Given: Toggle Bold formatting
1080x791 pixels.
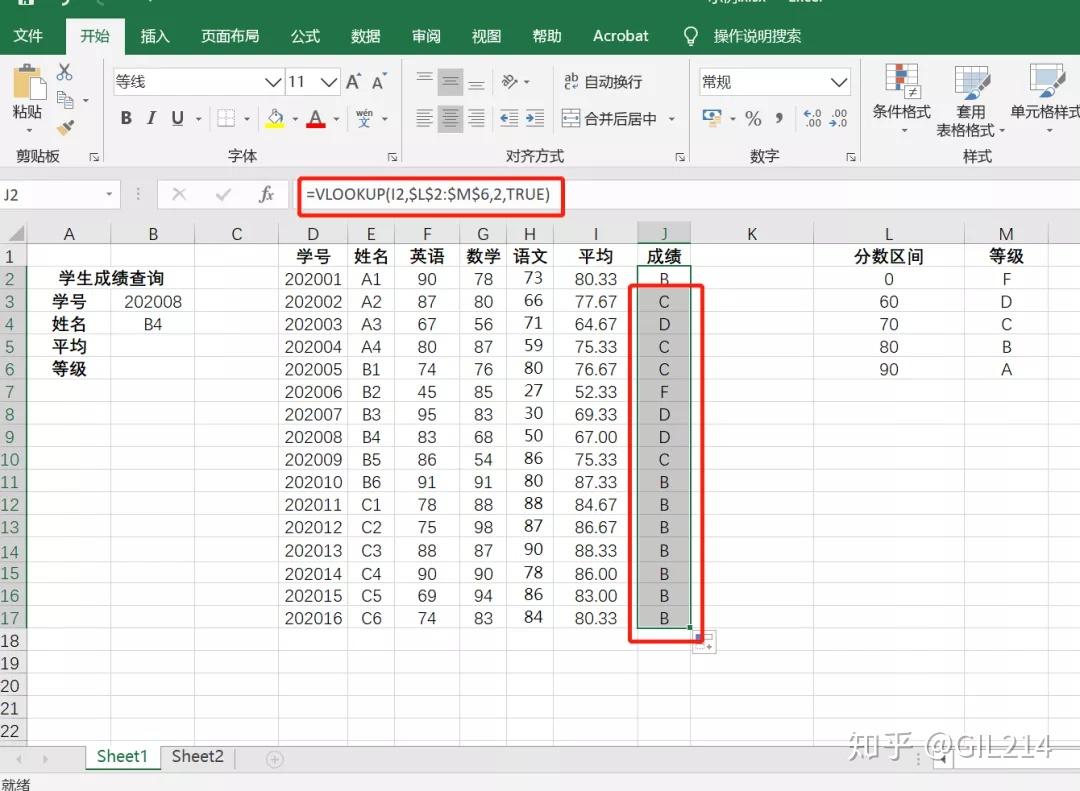Looking at the screenshot, I should point(125,118).
